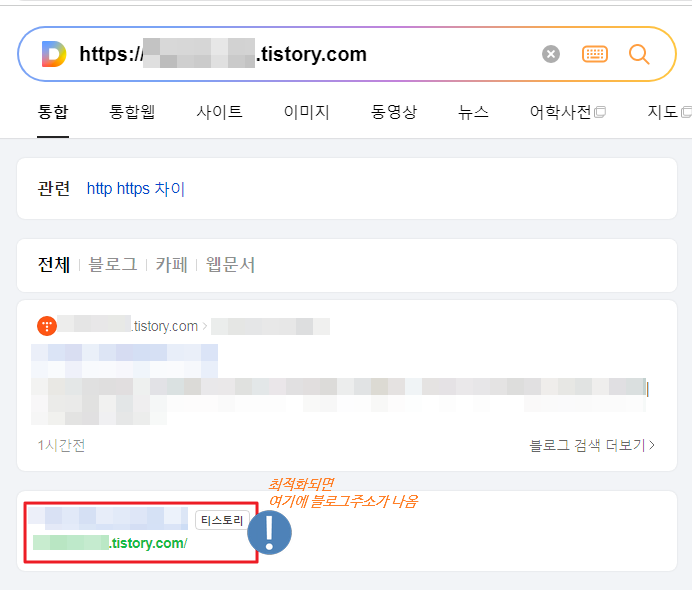
Task: Click the magnifier search icon
Action: [x=639, y=54]
